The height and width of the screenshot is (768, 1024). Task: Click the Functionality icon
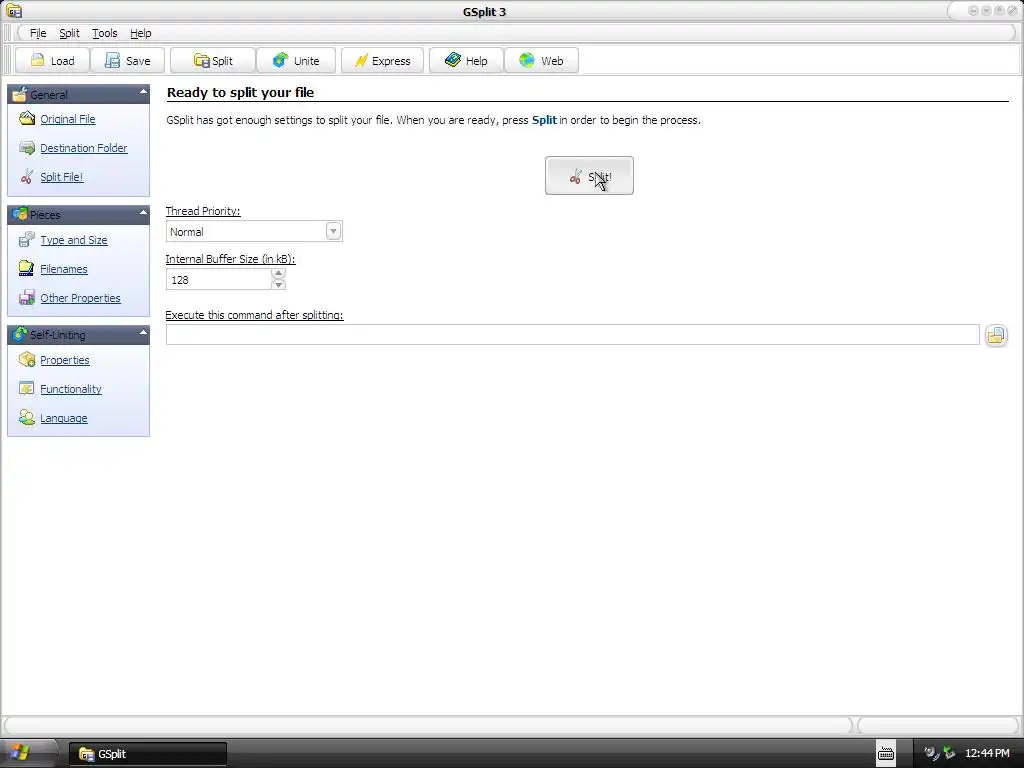(x=27, y=389)
